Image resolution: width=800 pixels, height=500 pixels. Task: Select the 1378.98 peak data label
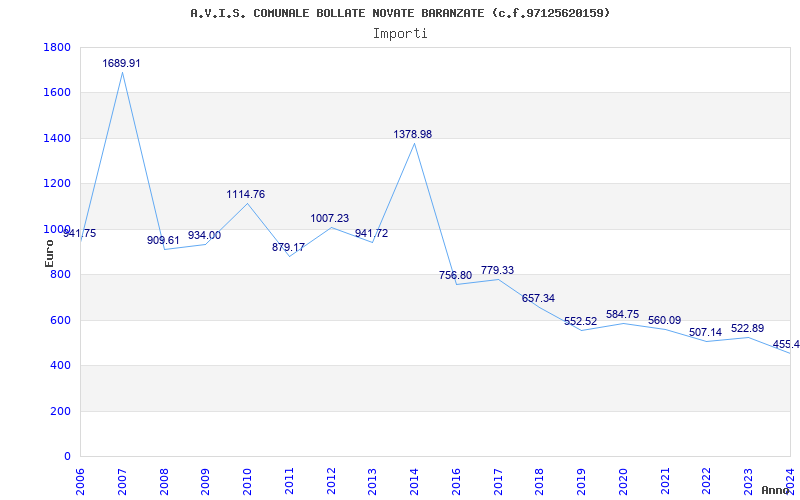click(x=412, y=134)
